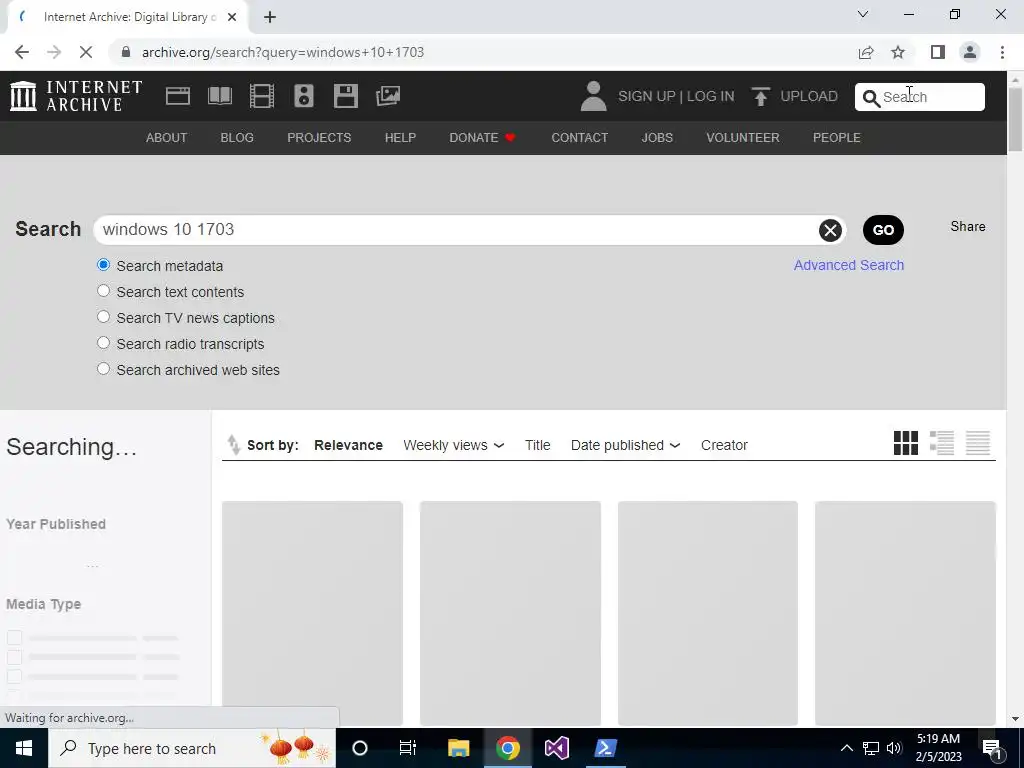Screen dimensions: 1024x768
Task: Open the Video film-strip icon
Action: click(x=262, y=96)
